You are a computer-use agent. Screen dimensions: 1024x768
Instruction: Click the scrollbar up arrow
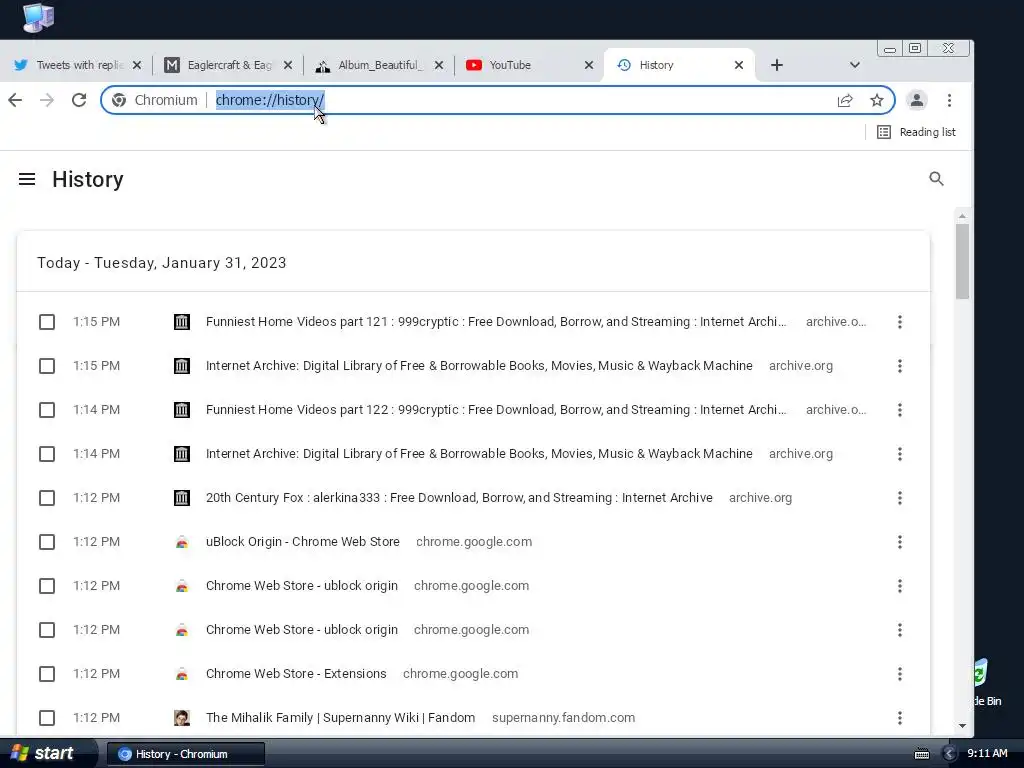coord(962,216)
